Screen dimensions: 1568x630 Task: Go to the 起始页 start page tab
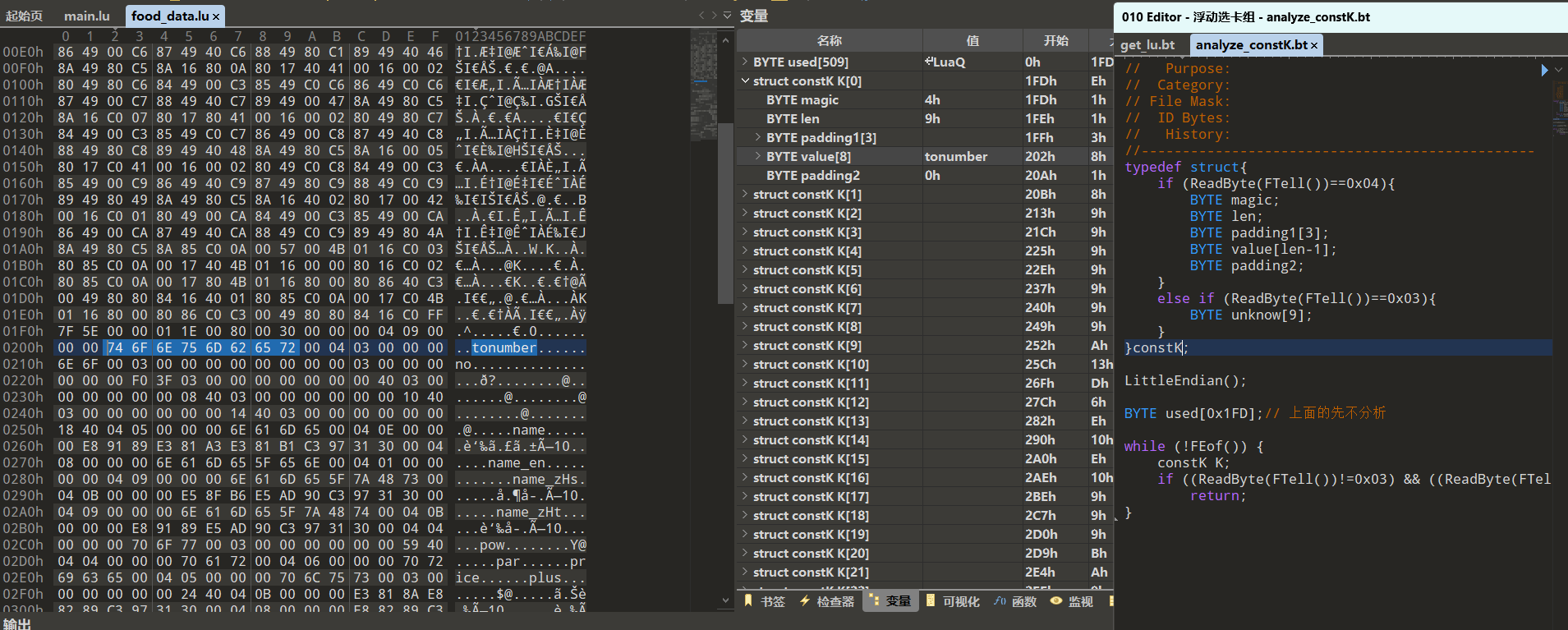click(x=24, y=16)
